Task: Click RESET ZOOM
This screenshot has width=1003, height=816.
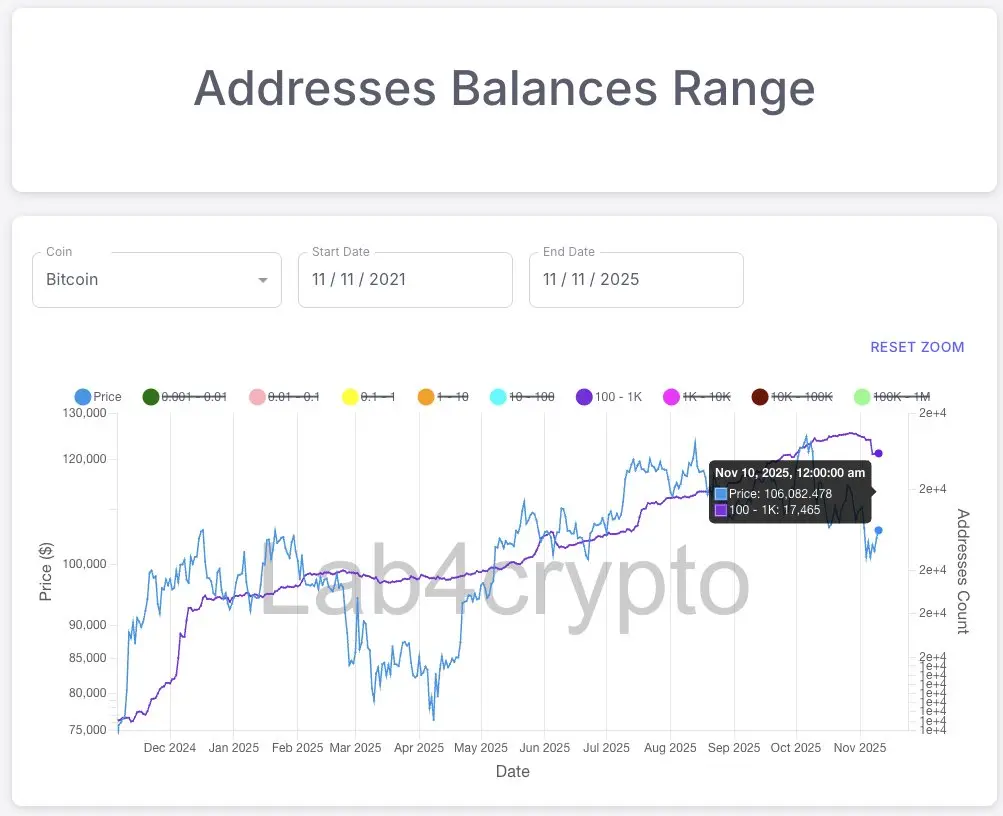Action: (917, 347)
